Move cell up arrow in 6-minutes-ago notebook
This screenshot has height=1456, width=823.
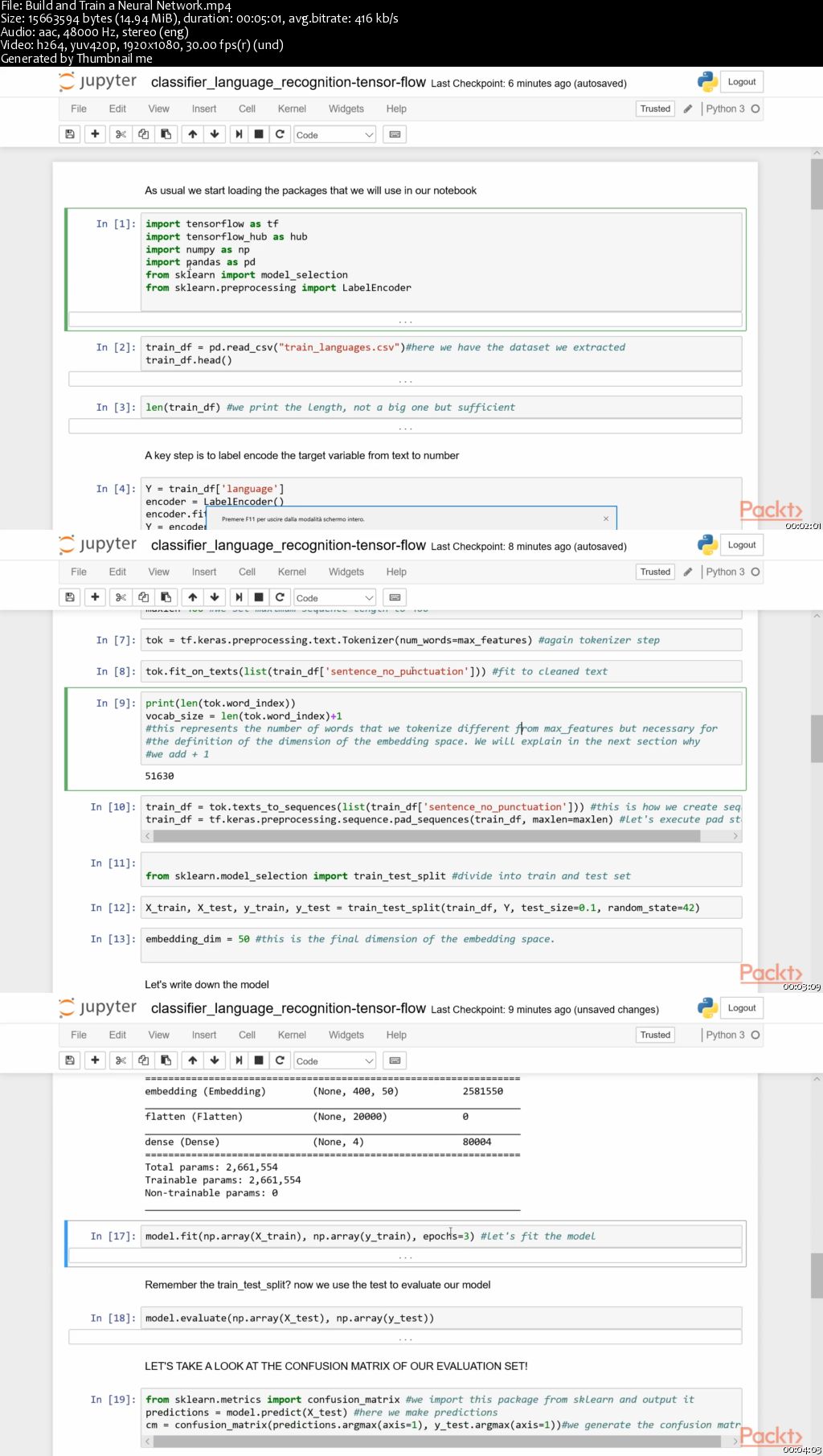coord(193,134)
